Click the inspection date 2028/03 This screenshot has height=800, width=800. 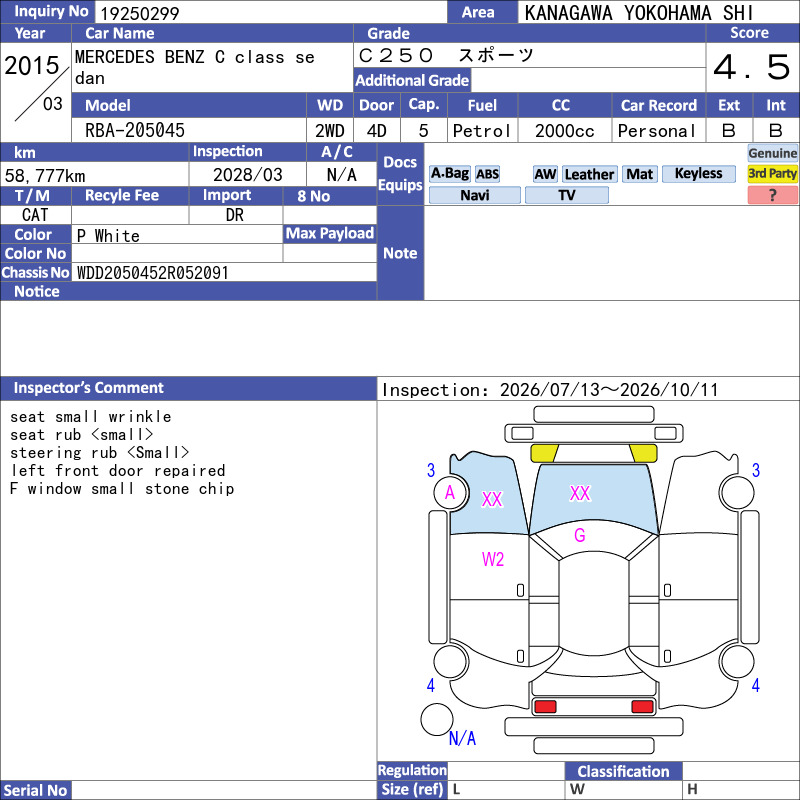click(x=247, y=175)
